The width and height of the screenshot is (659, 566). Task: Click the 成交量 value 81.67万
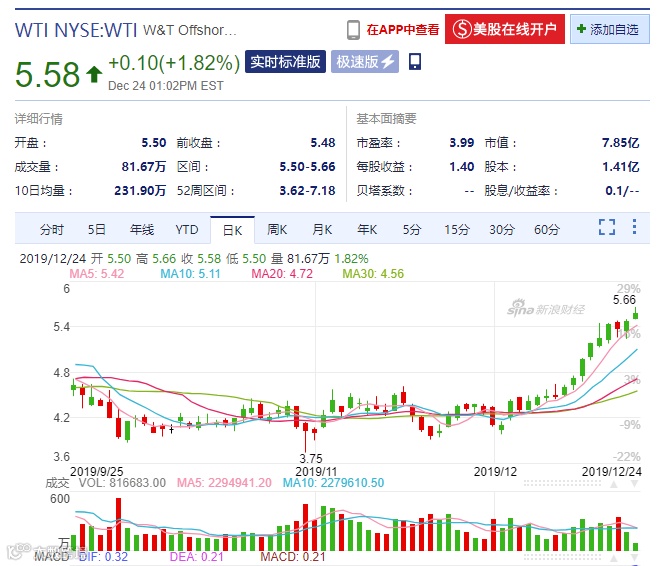144,167
